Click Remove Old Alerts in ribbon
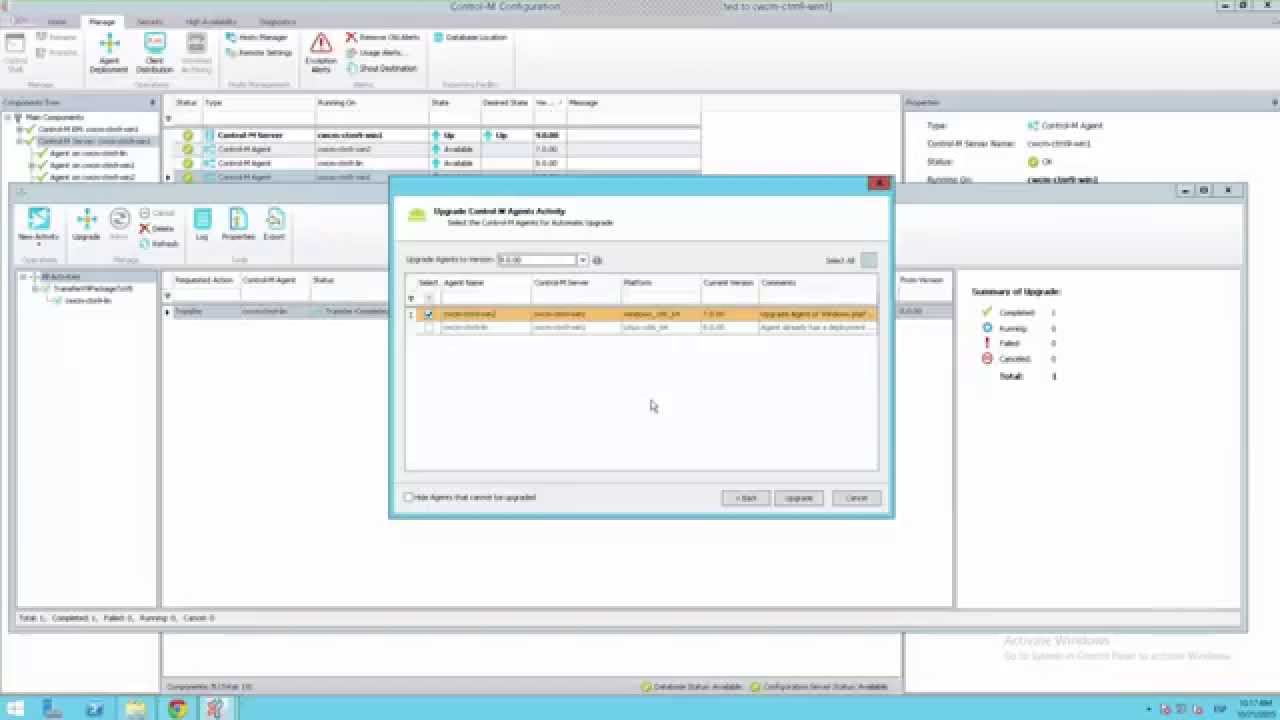The image size is (1280, 720). pyautogui.click(x=383, y=37)
